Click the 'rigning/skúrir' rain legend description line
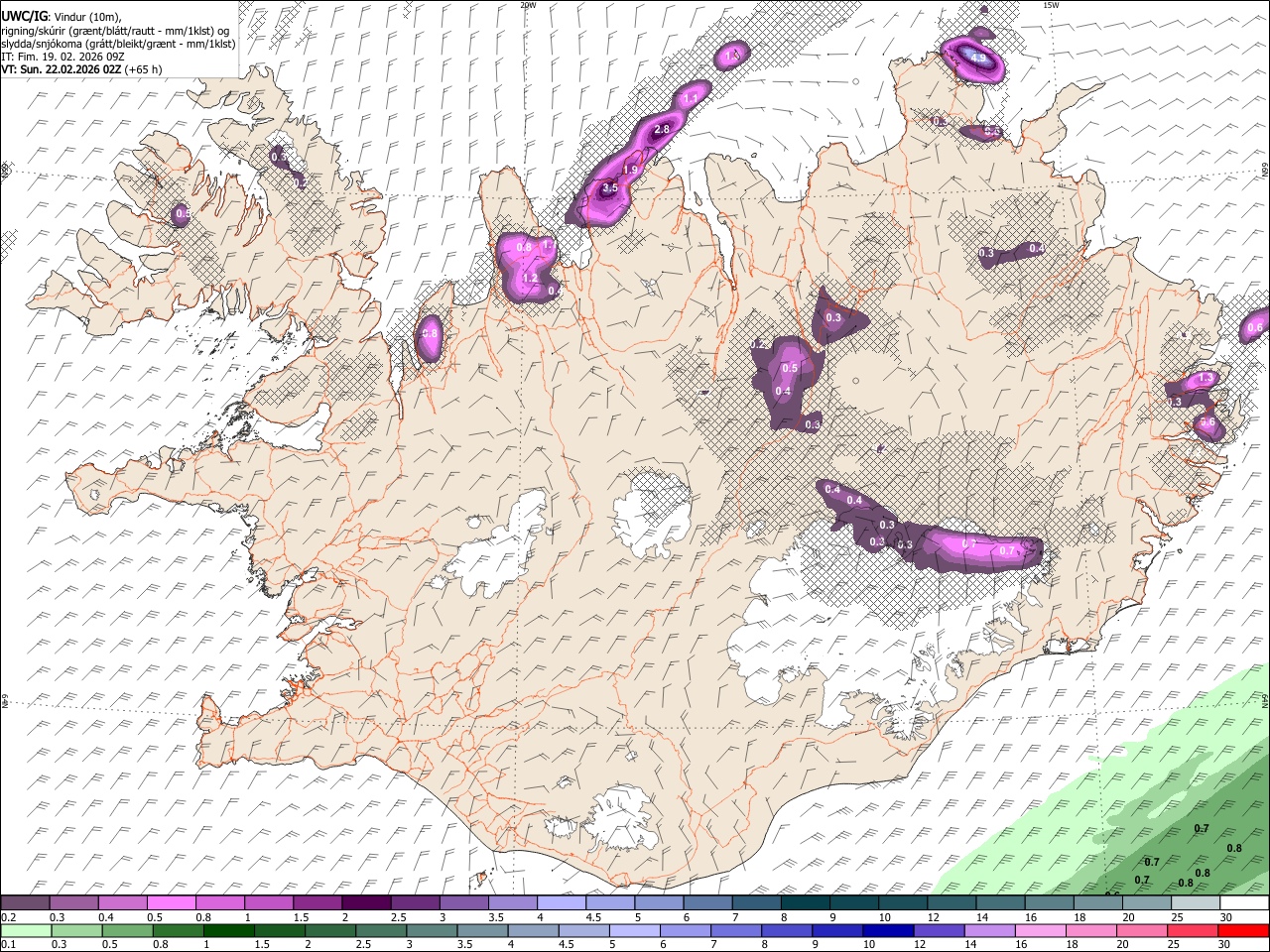The width and height of the screenshot is (1270, 952). (115, 31)
